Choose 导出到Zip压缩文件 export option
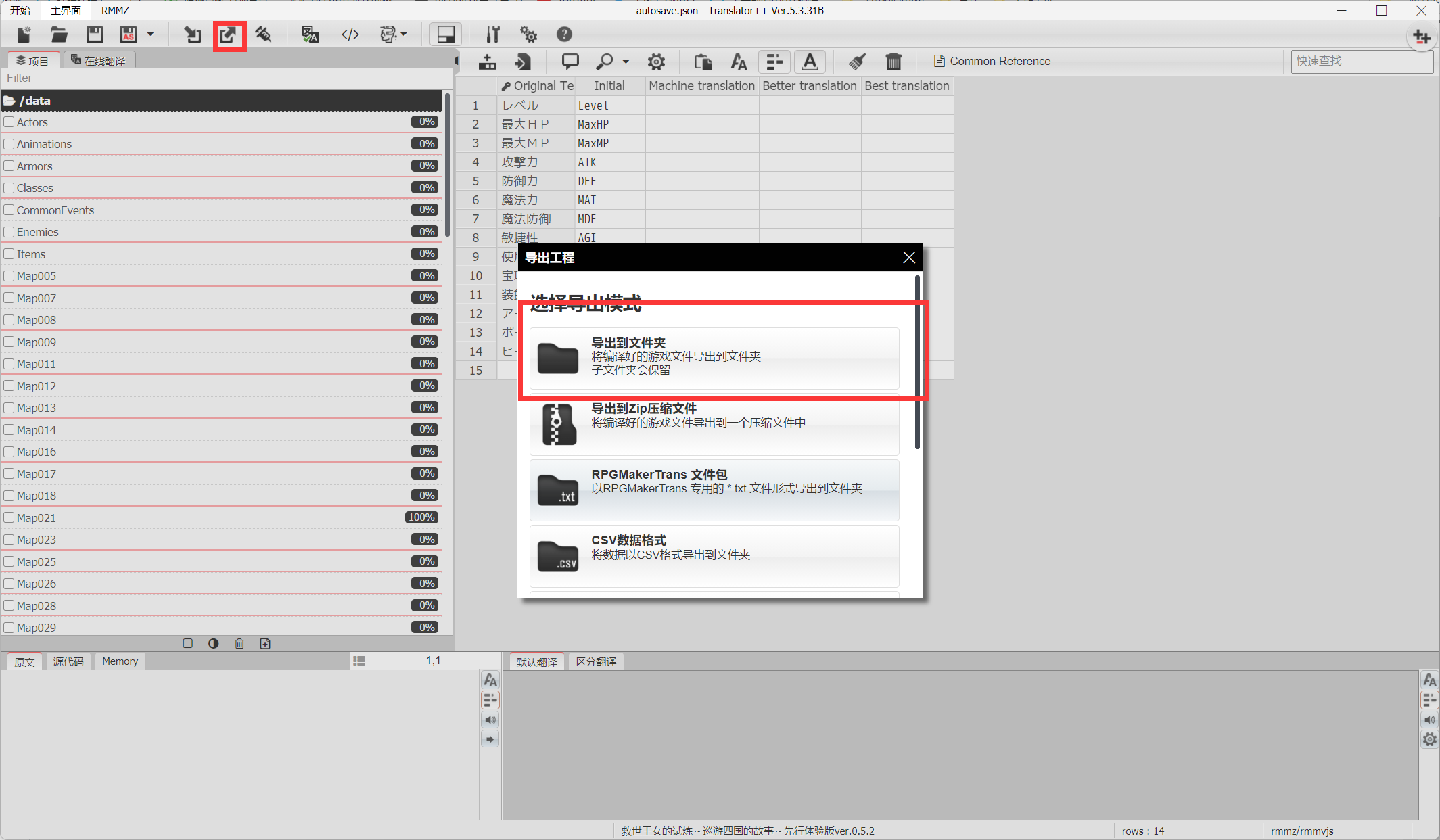 tap(714, 425)
